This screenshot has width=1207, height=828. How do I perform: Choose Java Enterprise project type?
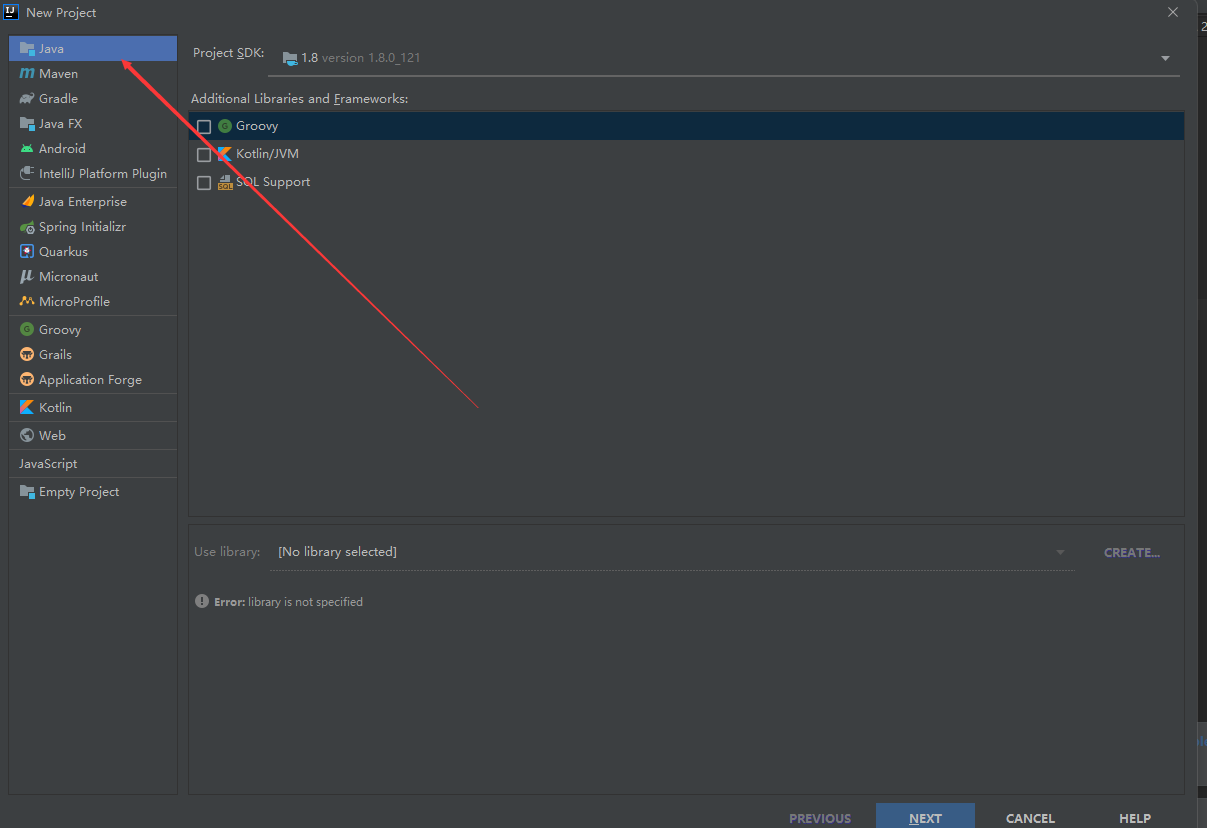point(93,201)
